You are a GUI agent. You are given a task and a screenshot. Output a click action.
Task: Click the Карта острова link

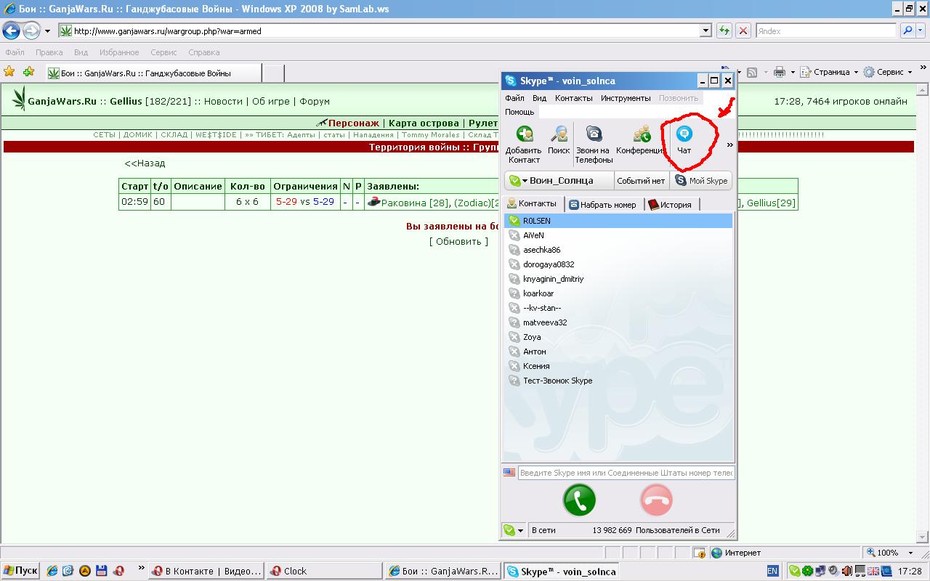coord(423,123)
